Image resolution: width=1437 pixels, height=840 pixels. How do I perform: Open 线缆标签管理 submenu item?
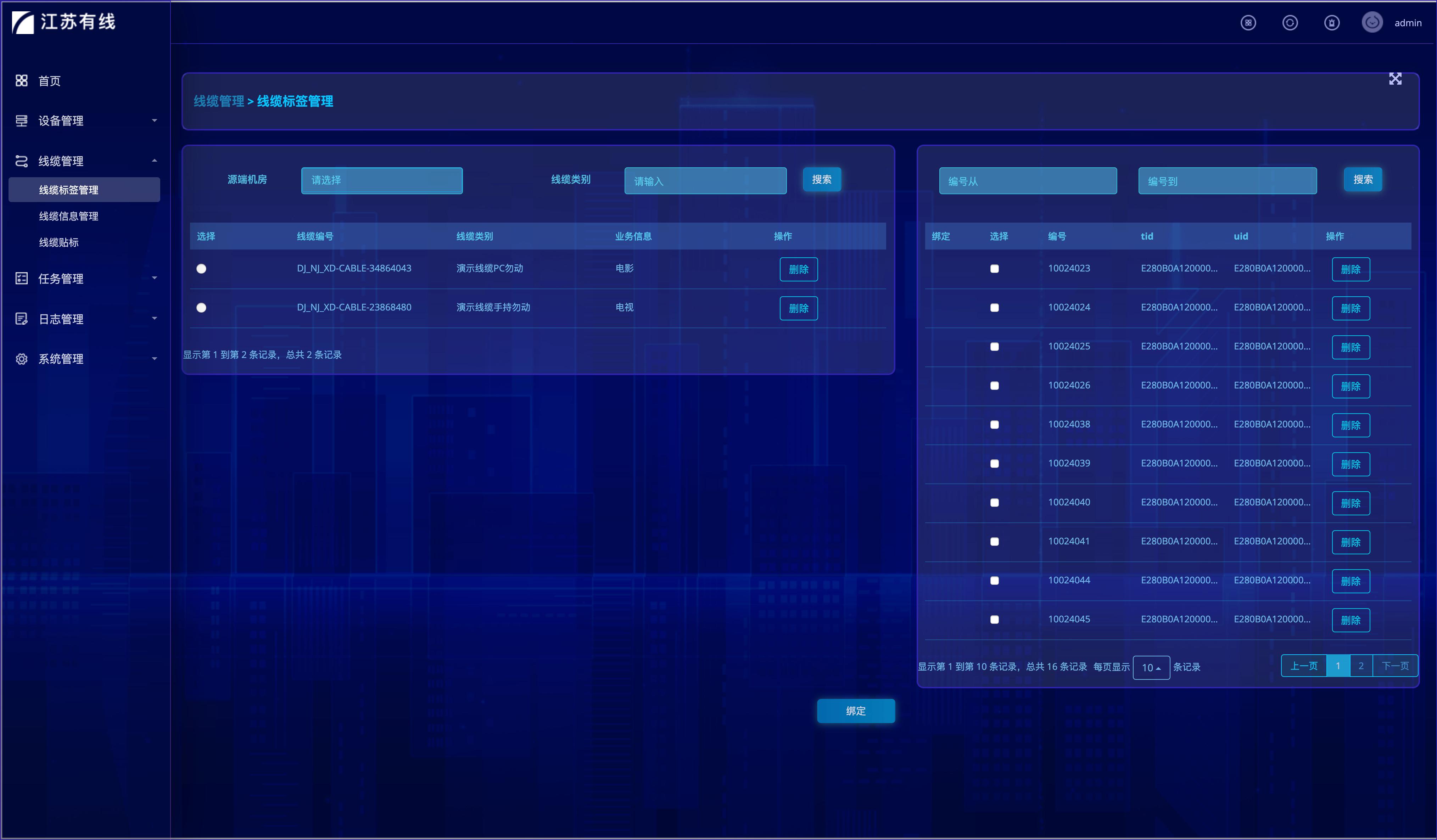pyautogui.click(x=84, y=190)
